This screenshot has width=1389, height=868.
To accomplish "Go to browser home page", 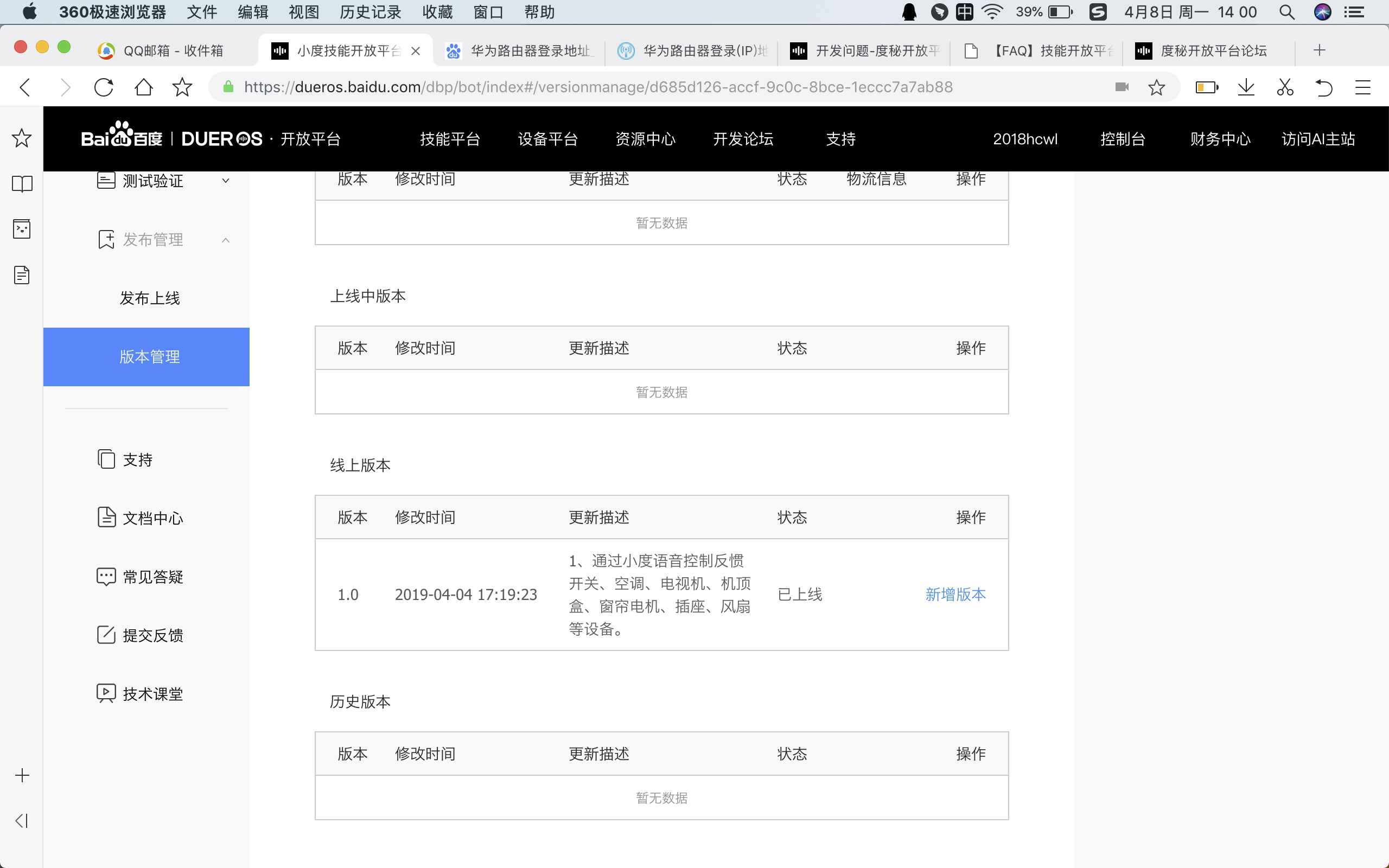I will 143,87.
